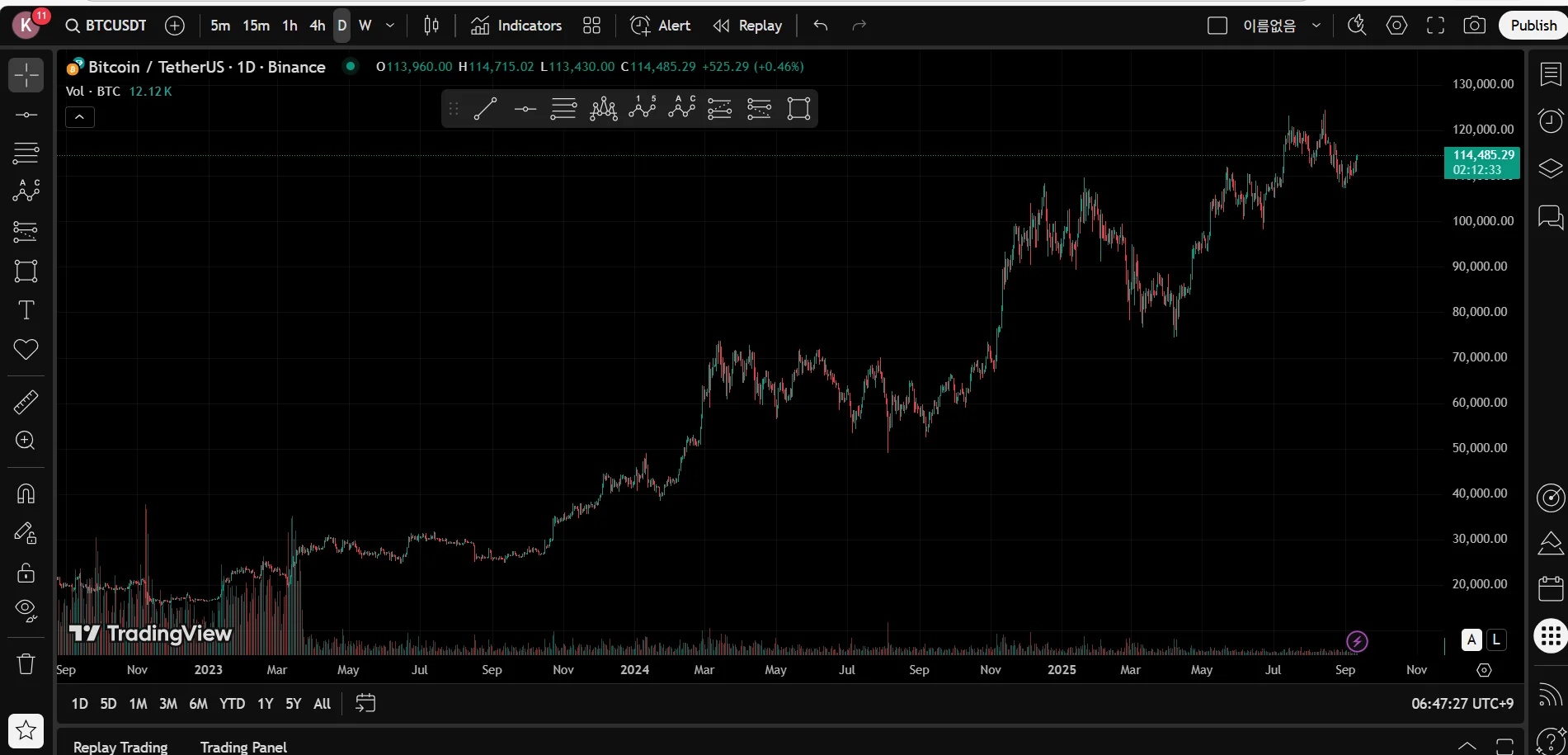Screen dimensions: 1568x755
Task: Switch to 1h timeframe
Action: (x=290, y=26)
